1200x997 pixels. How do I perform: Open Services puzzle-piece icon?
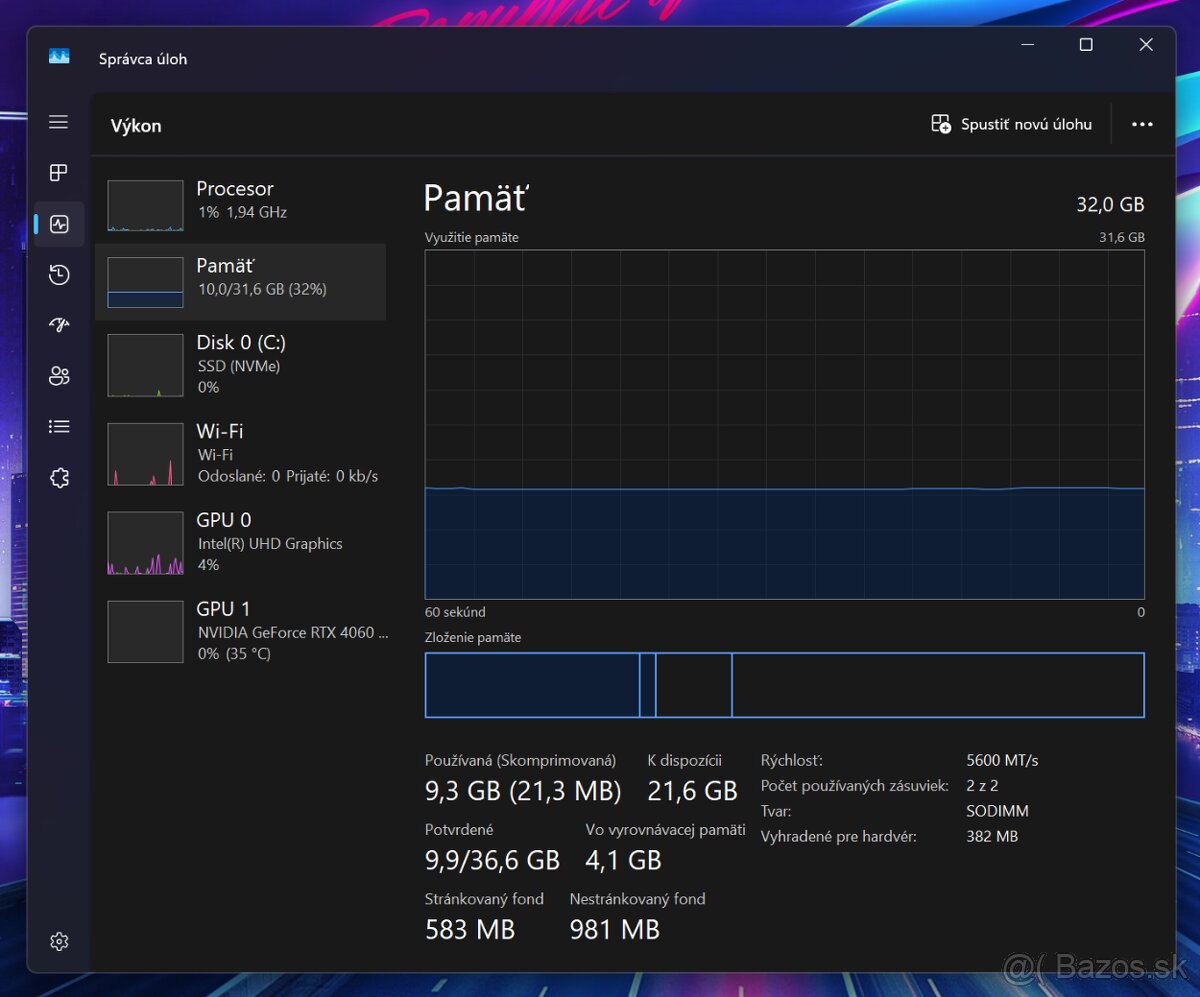[59, 478]
